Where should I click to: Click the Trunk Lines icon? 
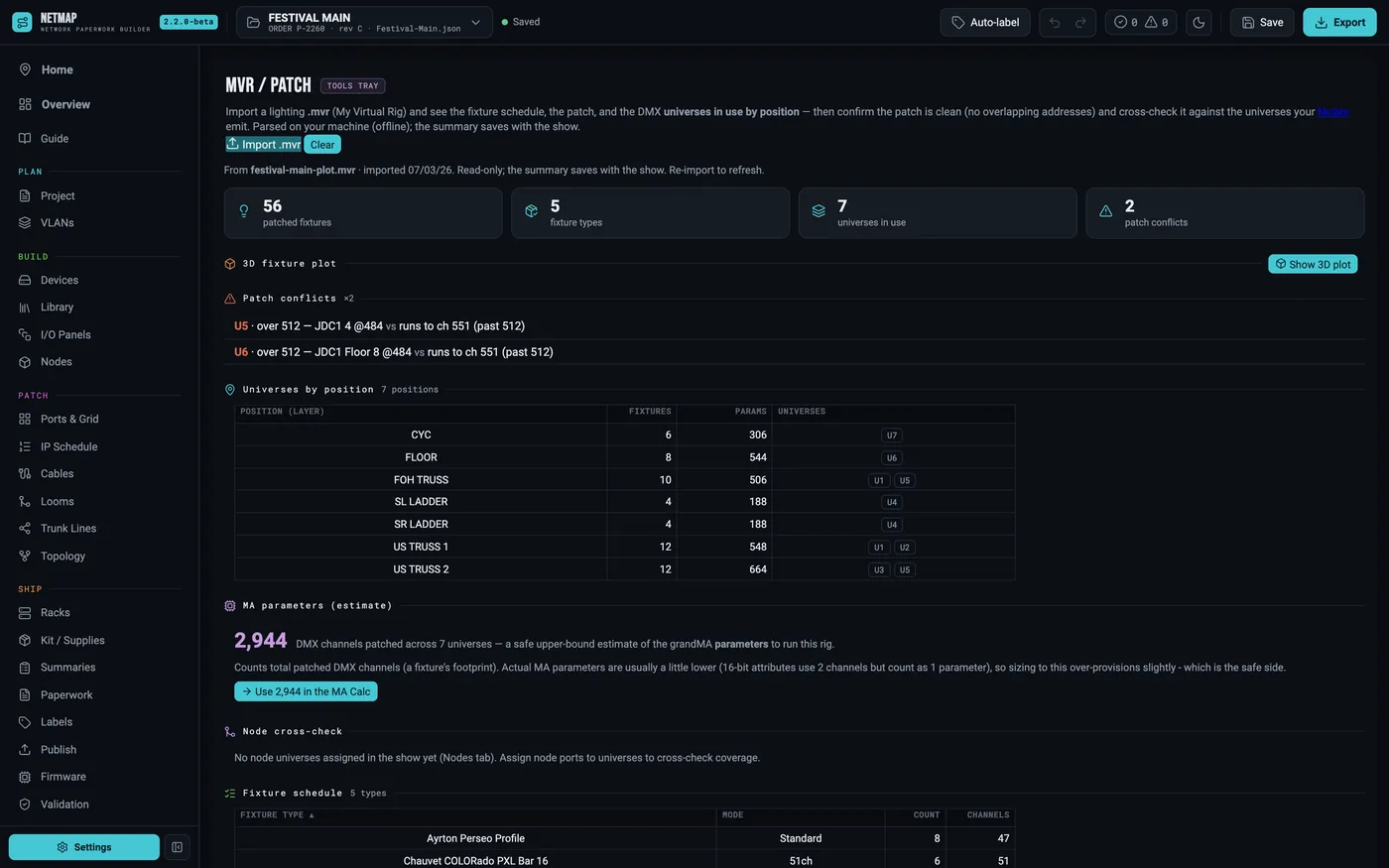25,528
